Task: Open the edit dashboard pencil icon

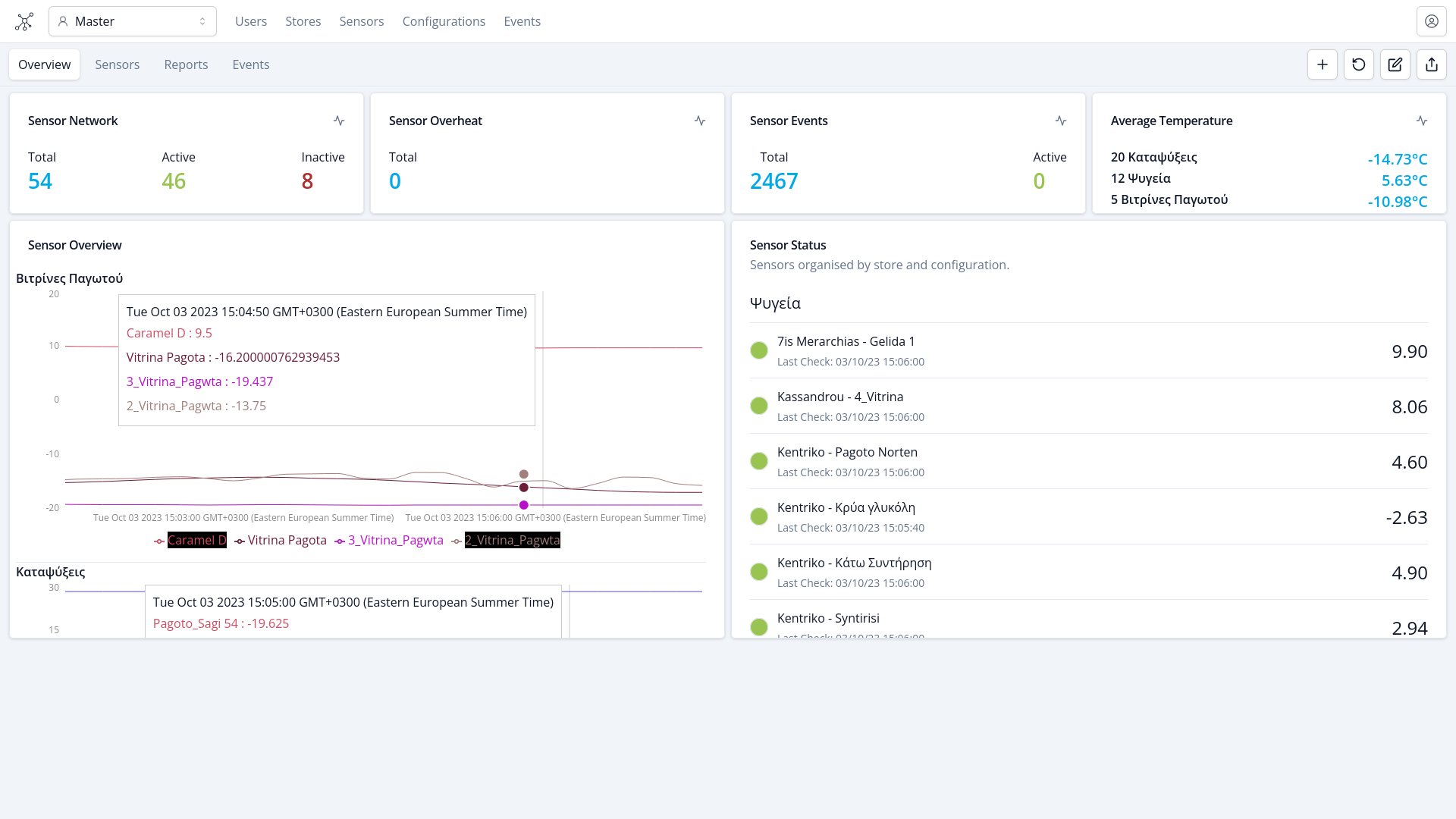Action: click(x=1395, y=64)
